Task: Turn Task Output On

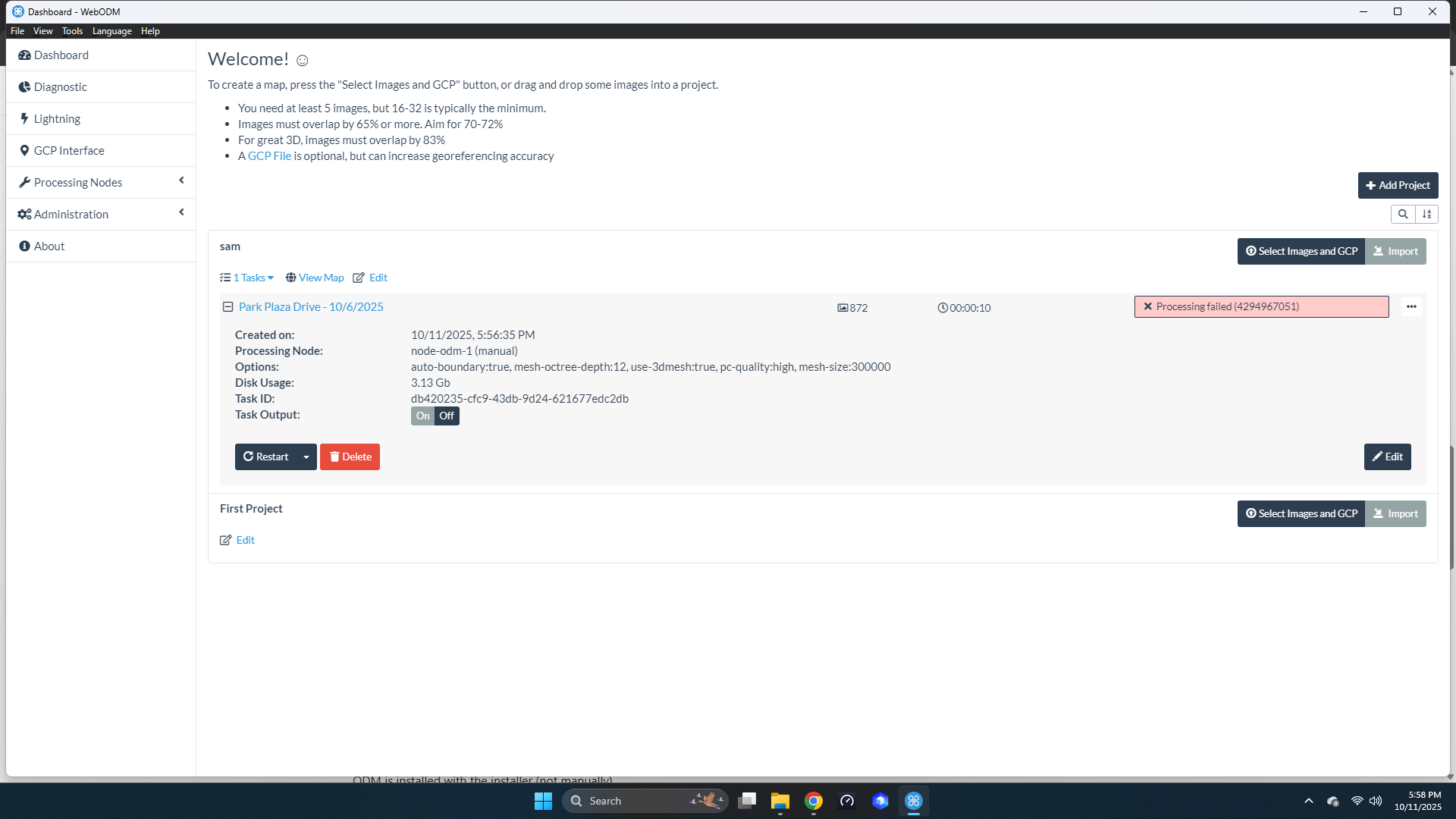Action: coord(422,416)
